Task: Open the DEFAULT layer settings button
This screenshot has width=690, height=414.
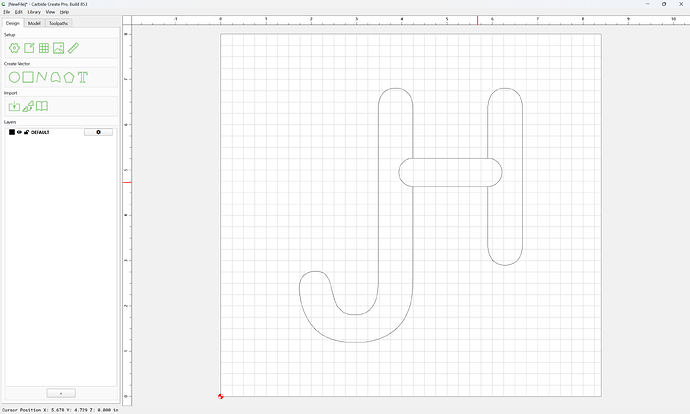Action: point(98,132)
